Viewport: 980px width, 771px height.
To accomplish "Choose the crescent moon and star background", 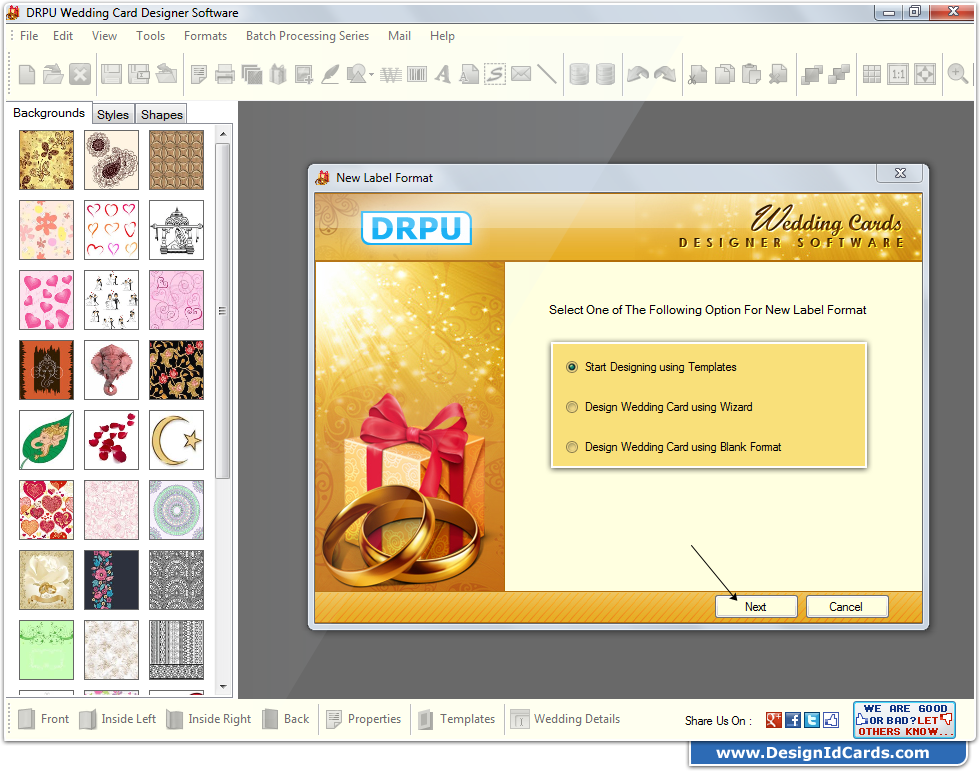I will click(x=176, y=440).
